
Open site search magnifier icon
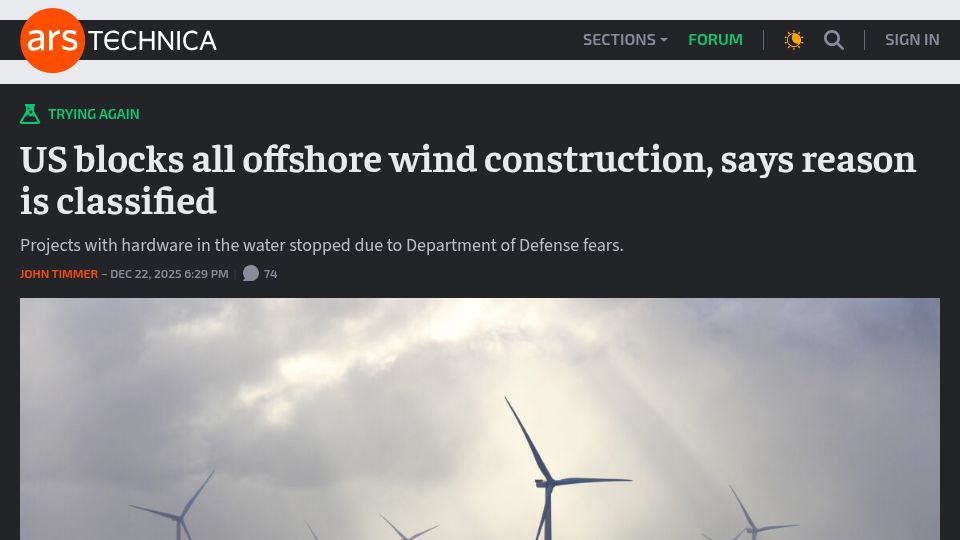(833, 40)
